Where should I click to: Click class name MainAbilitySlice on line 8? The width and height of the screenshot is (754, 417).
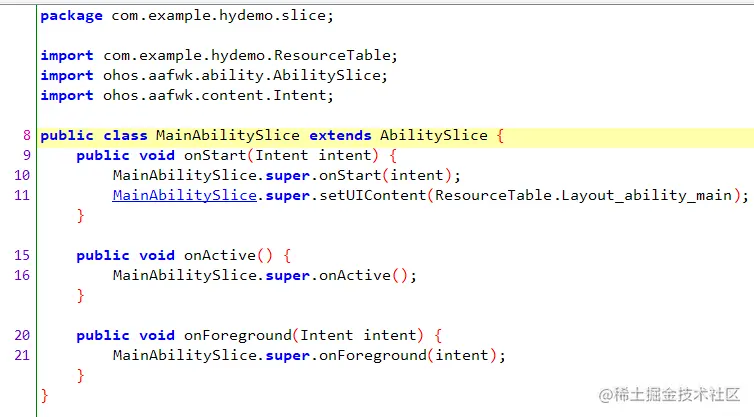(227, 136)
